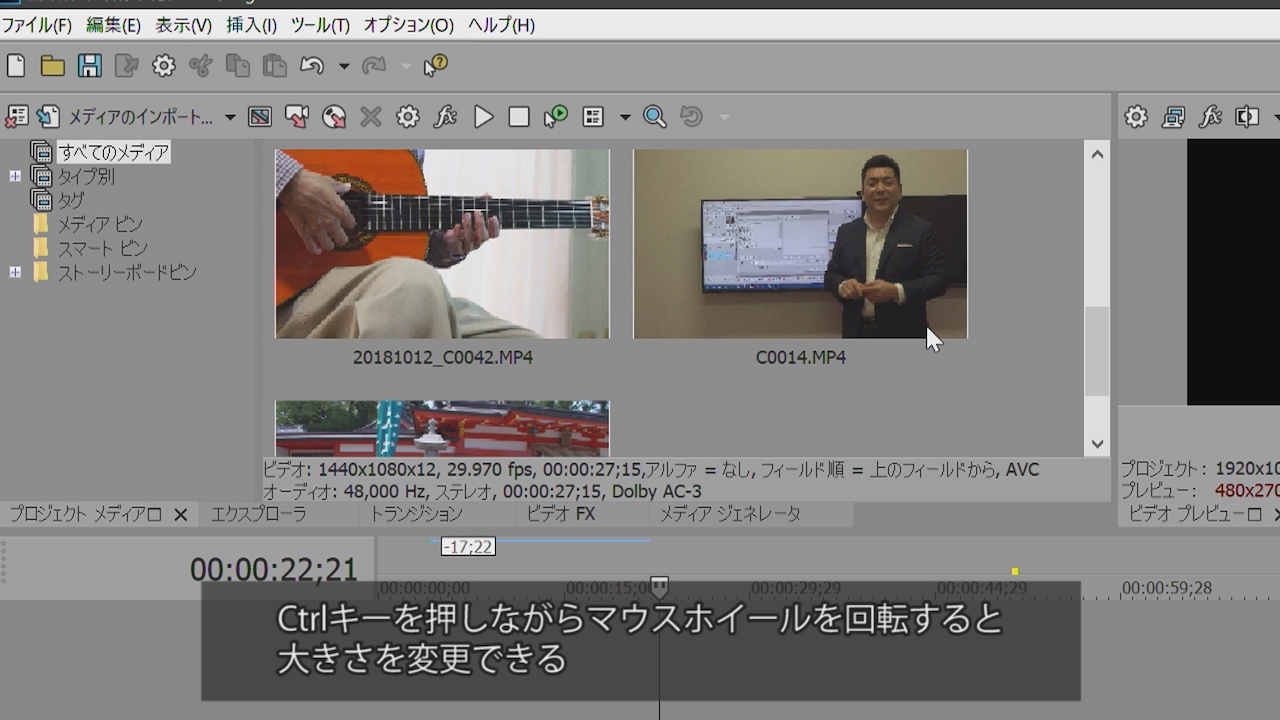1280x720 pixels.
Task: Open the views dropdown arrow
Action: (x=625, y=117)
